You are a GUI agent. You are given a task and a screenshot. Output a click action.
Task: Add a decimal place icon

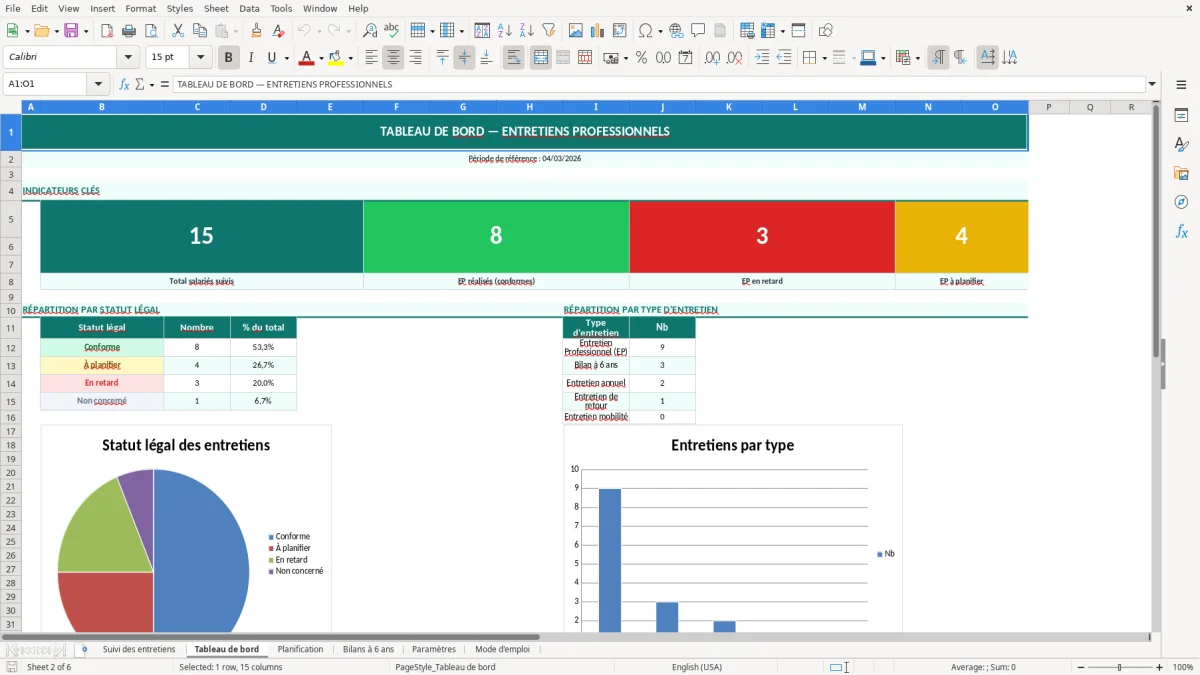712,58
